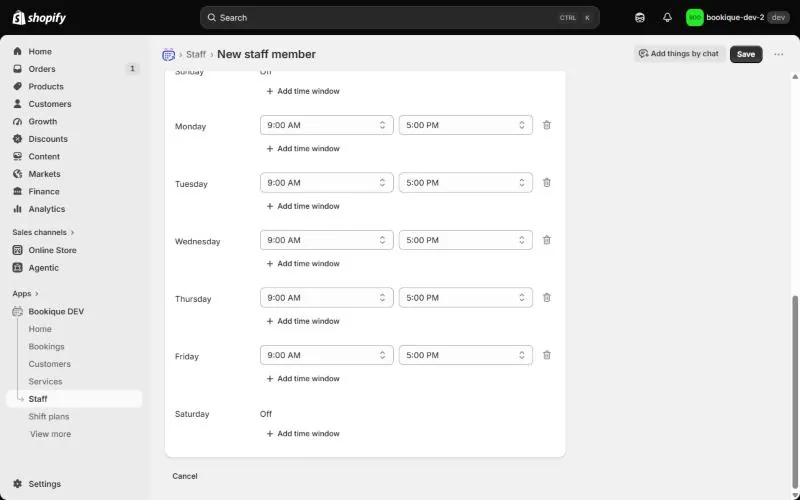The image size is (800, 500).
Task: Add time window for Wednesday
Action: pyautogui.click(x=303, y=264)
